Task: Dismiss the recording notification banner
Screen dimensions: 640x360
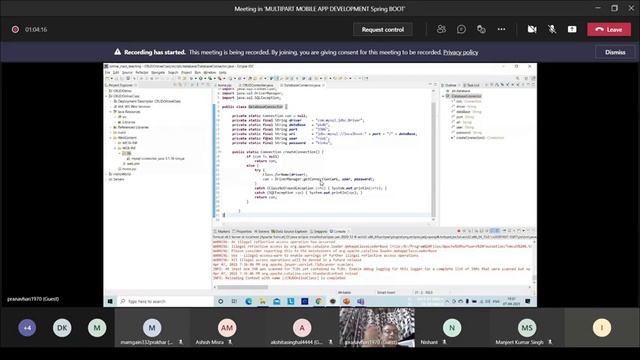Action: [615, 52]
